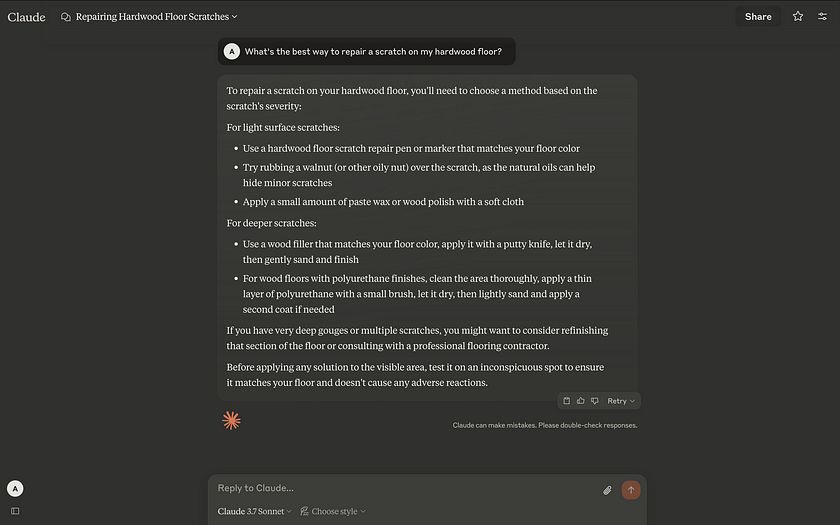Click the user avatar beside the question
Image resolution: width=840 pixels, height=525 pixels.
tap(231, 51)
